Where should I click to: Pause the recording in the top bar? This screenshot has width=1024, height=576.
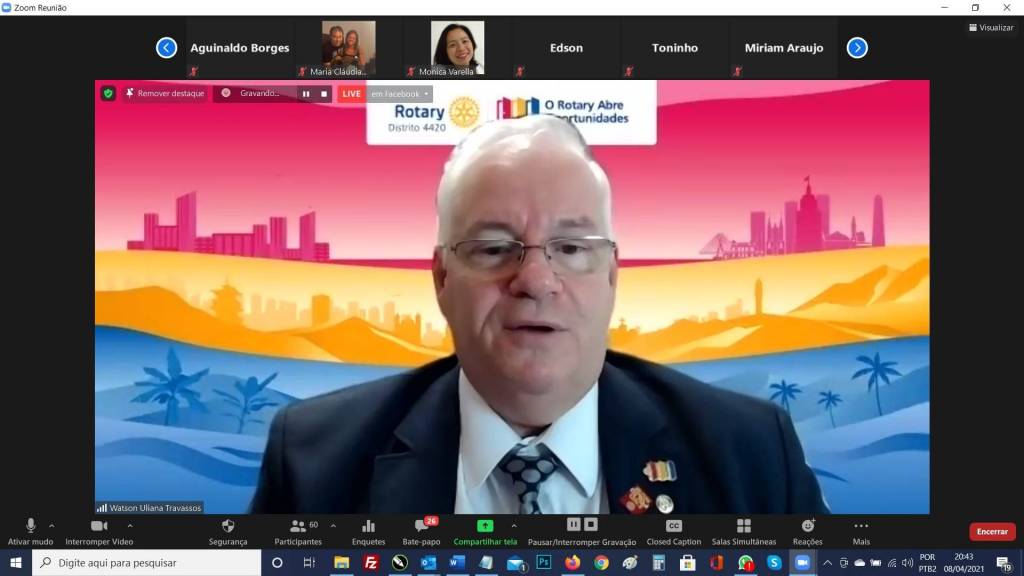[306, 93]
